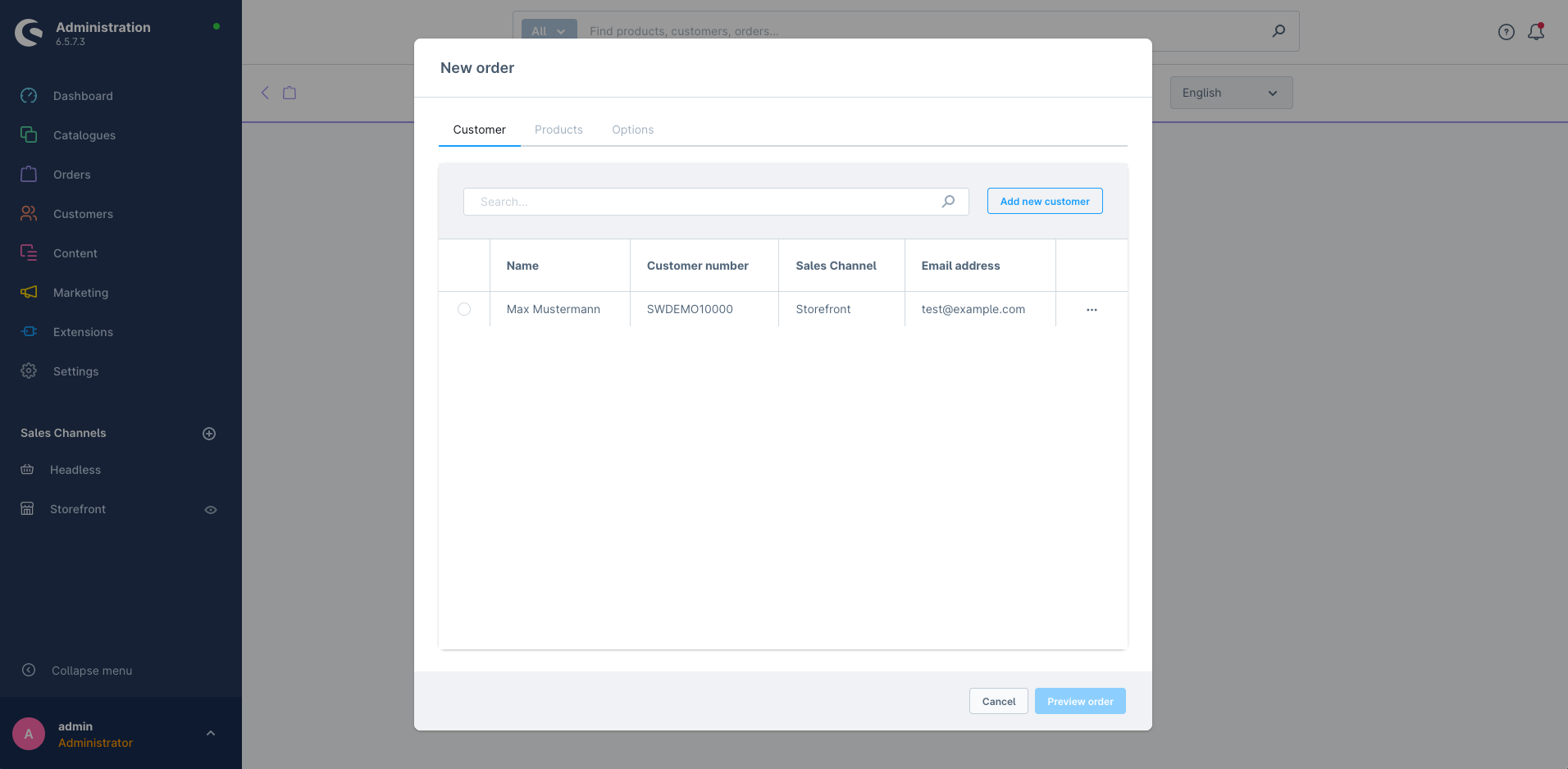Viewport: 1568px width, 769px height.
Task: Click the Settings gear icon
Action: (x=29, y=371)
